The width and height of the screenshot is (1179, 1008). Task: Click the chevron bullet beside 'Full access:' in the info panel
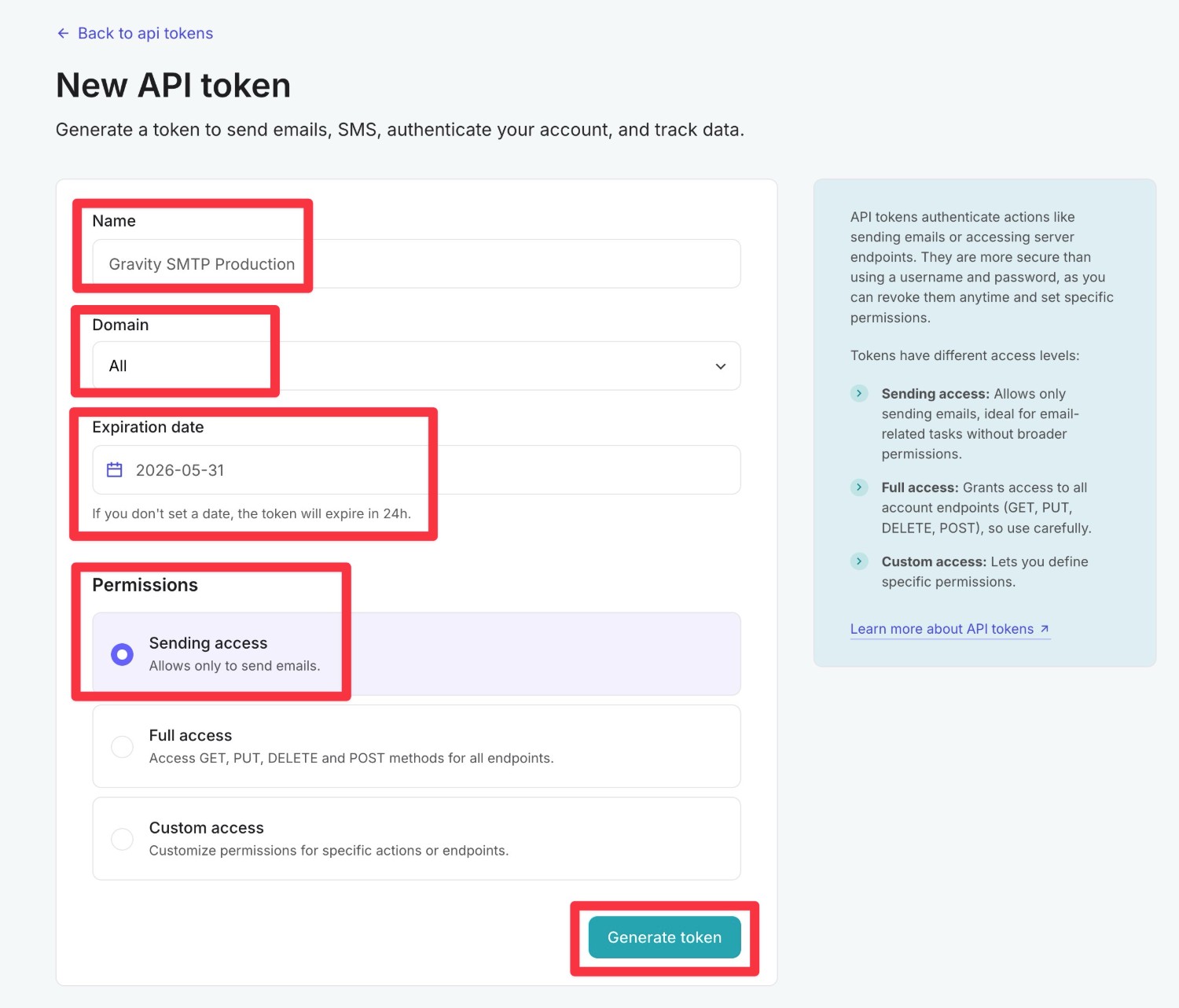[x=859, y=487]
